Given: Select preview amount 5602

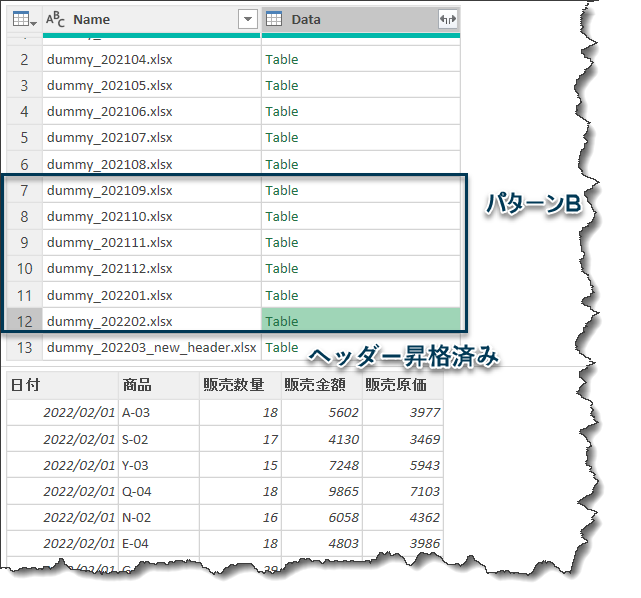Looking at the screenshot, I should (x=322, y=412).
